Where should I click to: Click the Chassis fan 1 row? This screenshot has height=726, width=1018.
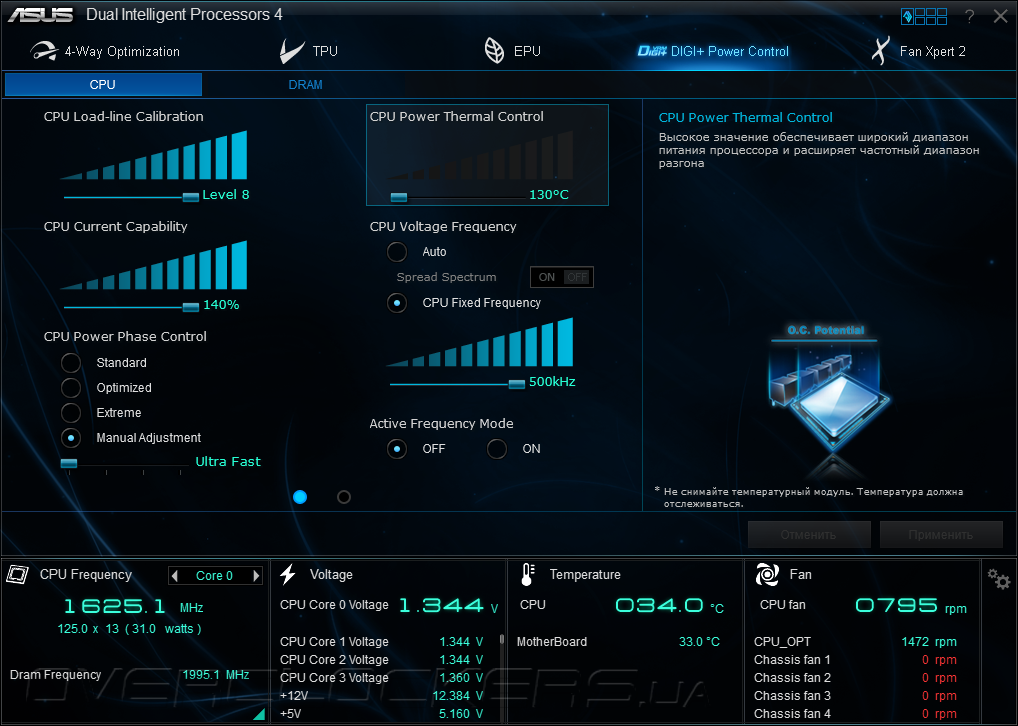coord(855,660)
